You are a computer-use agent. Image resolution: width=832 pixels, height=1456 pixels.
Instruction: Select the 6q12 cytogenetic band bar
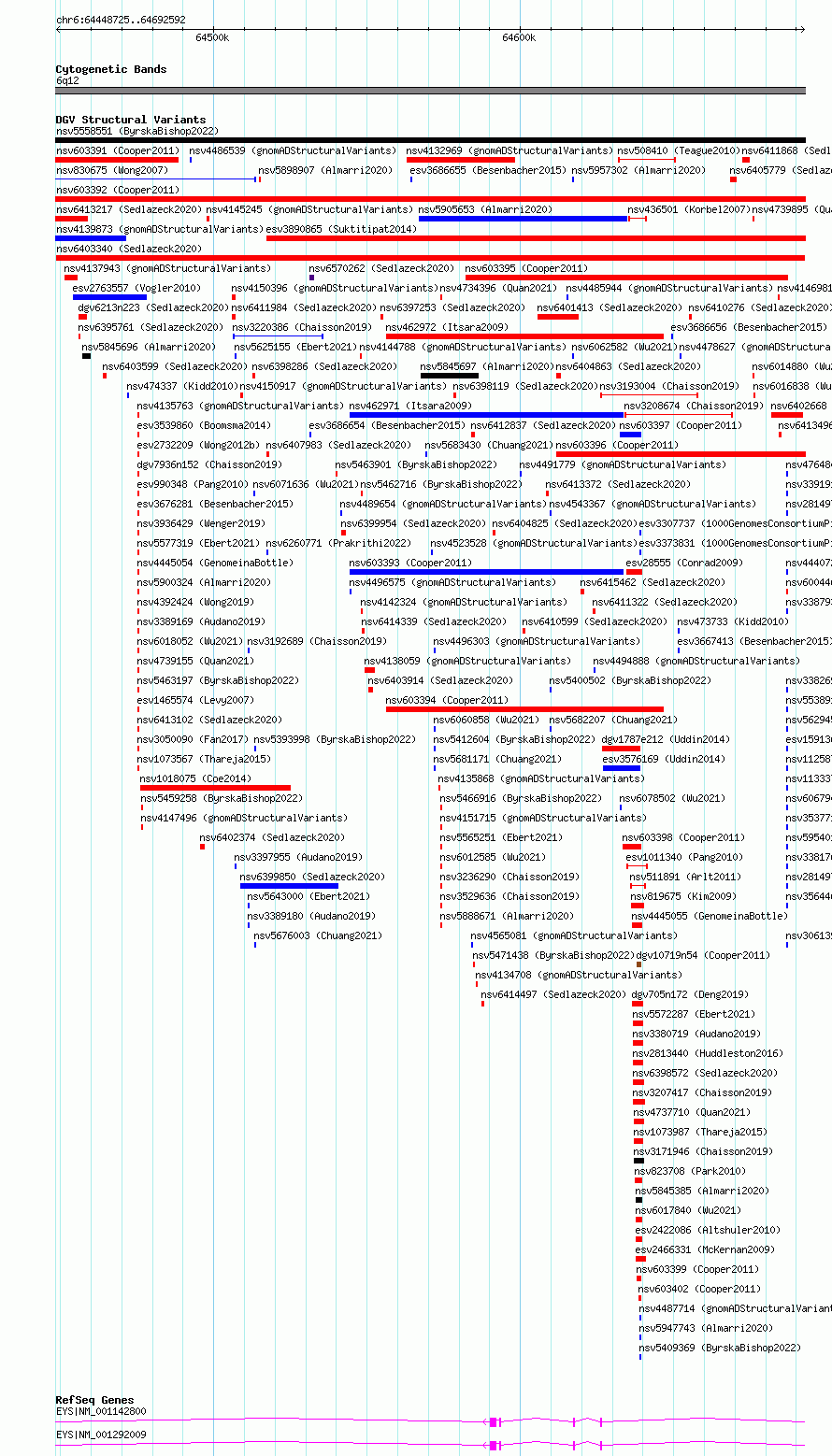pos(430,91)
